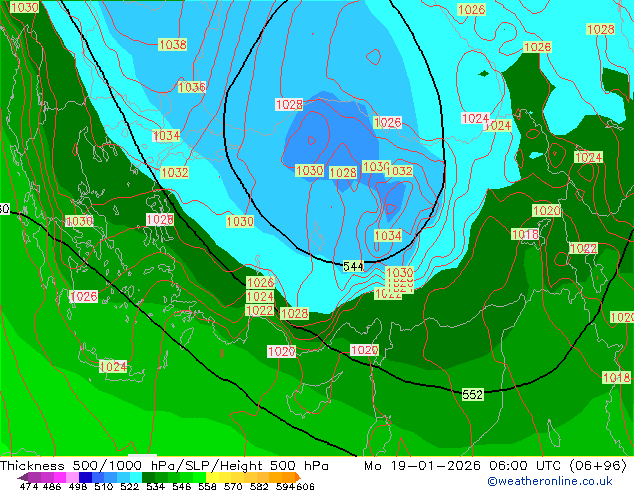
Task: Click the 486 thickness legend value
Action: pyautogui.click(x=52, y=486)
